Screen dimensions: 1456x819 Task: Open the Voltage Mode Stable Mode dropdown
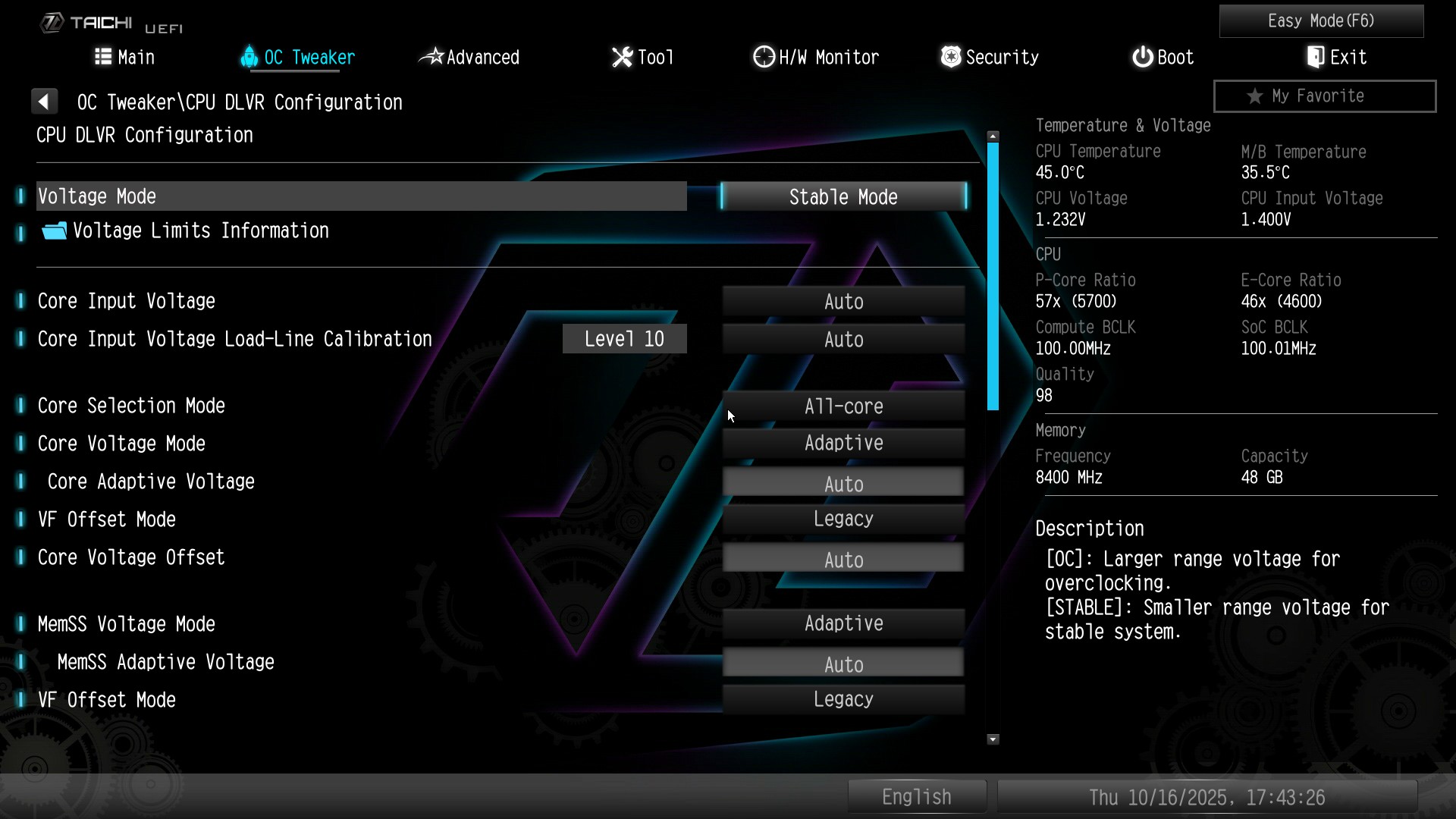[x=843, y=197]
